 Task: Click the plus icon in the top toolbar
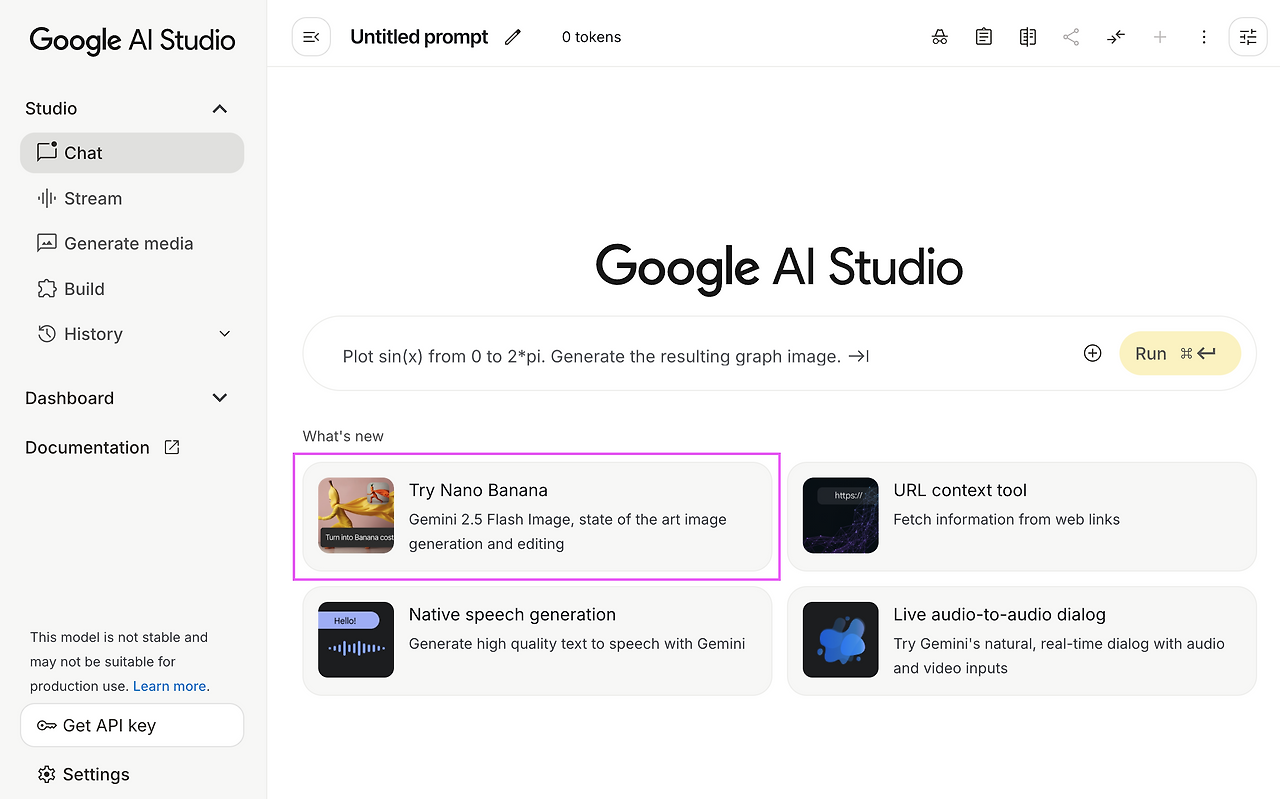(x=1160, y=37)
